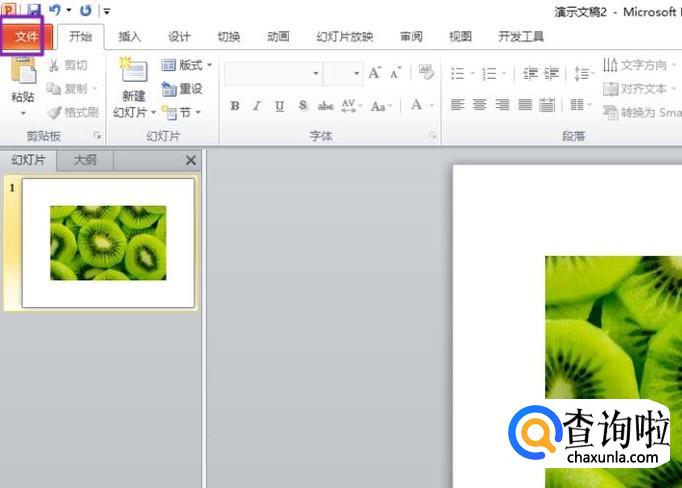Open the 文件 (File) tab
Viewport: 682px width, 488px height.
coord(26,37)
